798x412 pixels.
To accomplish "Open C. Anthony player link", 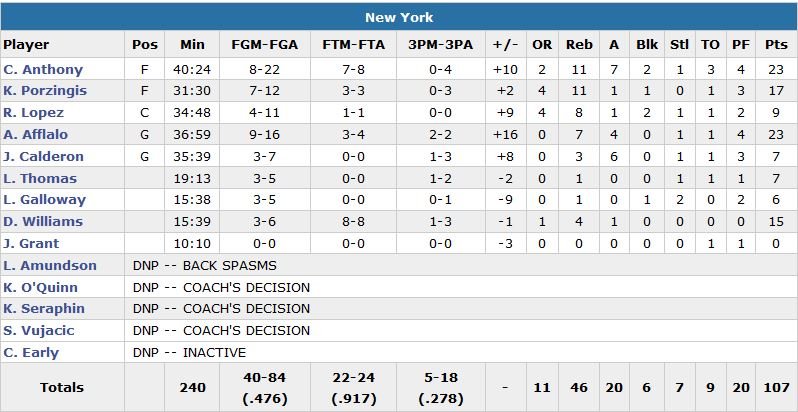I will (43, 70).
